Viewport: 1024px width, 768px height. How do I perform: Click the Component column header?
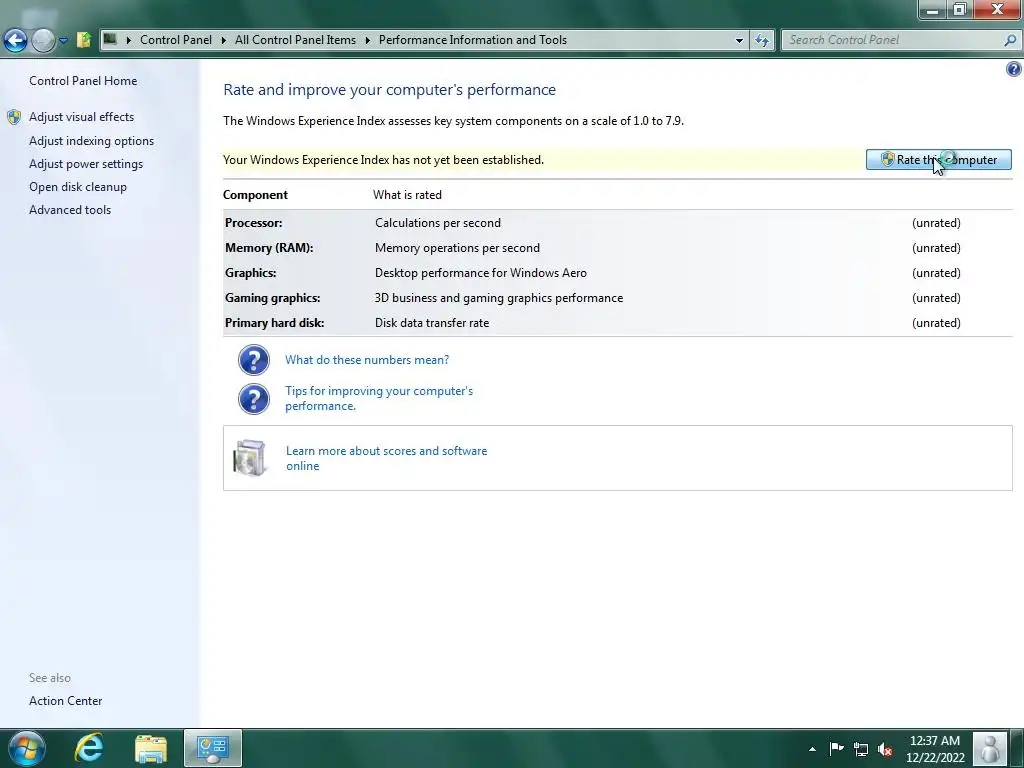255,195
